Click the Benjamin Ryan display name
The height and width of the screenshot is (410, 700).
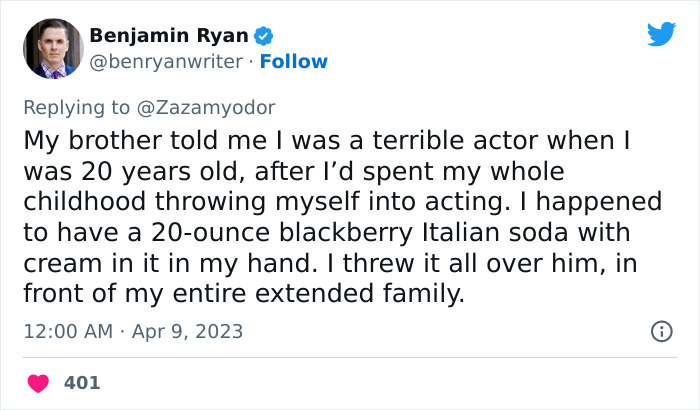click(169, 36)
